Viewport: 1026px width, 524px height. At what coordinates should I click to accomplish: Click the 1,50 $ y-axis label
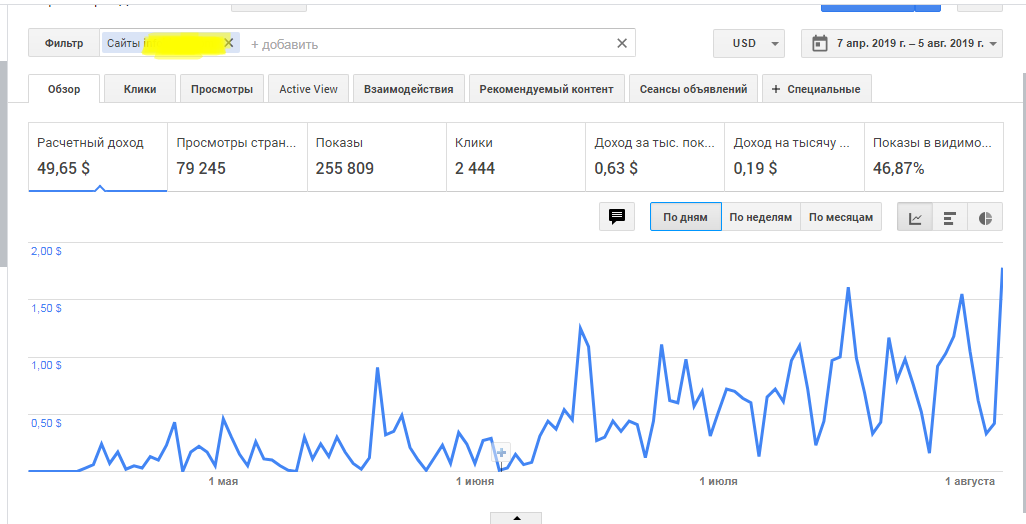click(46, 308)
